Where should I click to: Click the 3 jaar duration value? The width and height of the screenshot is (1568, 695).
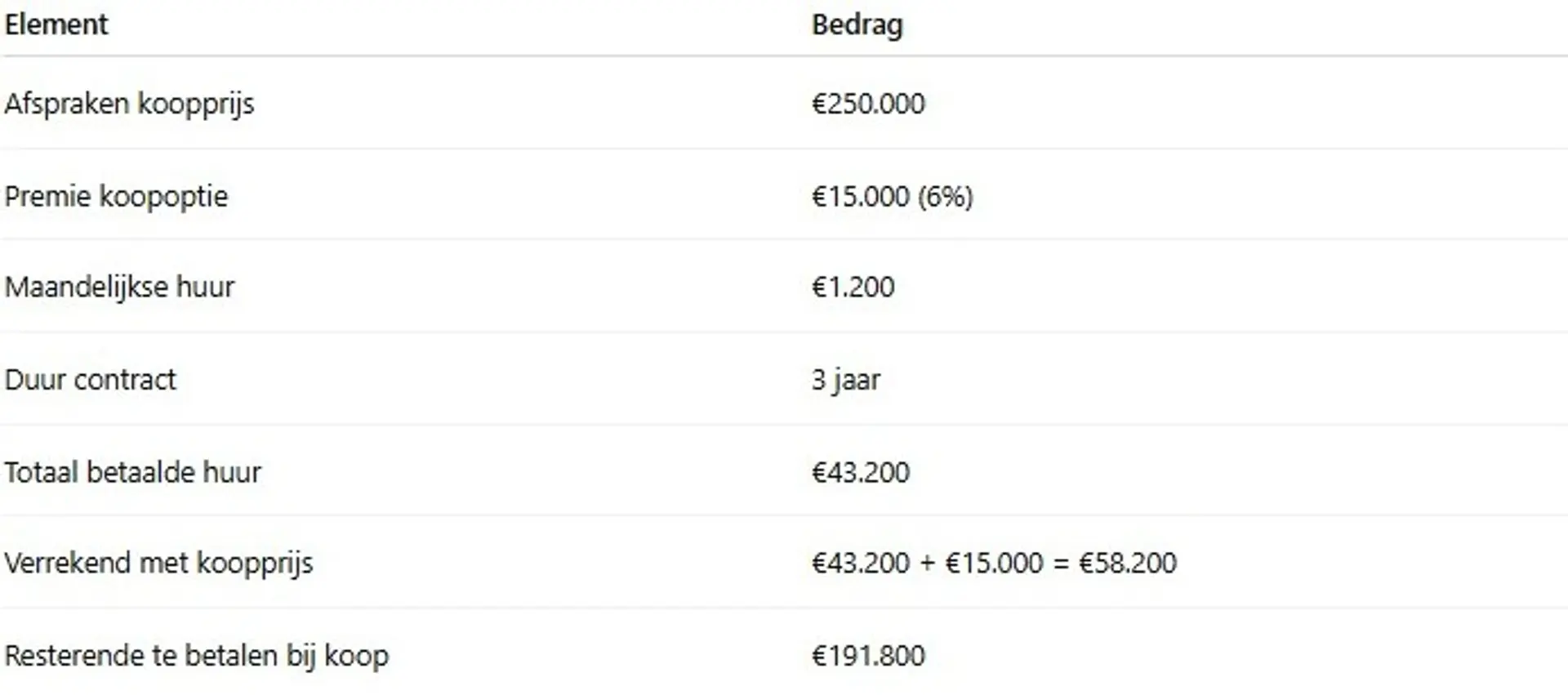click(845, 380)
